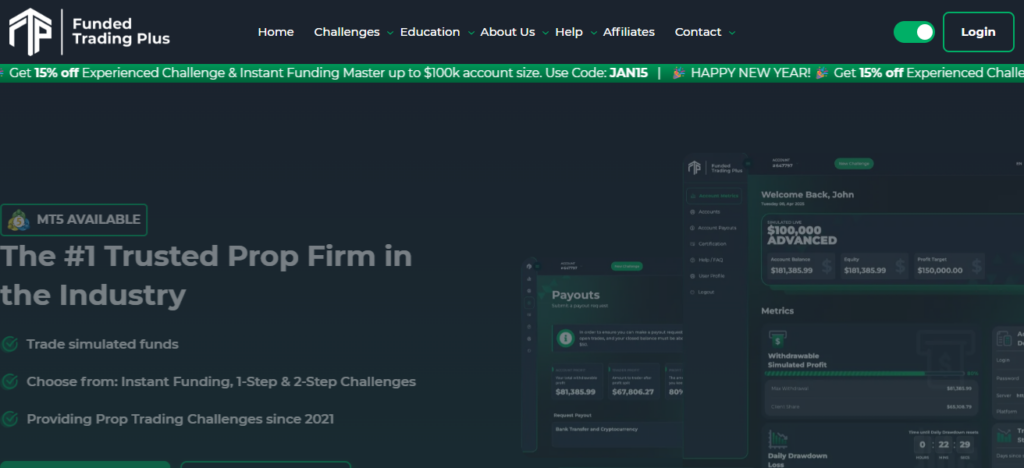
Task: Select Account Metrics in dashboard mockup sidebar
Action: click(714, 196)
